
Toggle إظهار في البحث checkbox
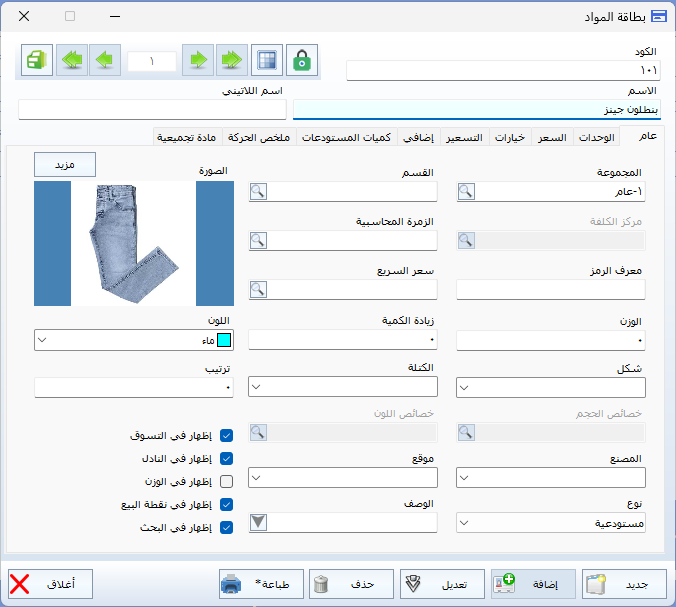coord(226,527)
